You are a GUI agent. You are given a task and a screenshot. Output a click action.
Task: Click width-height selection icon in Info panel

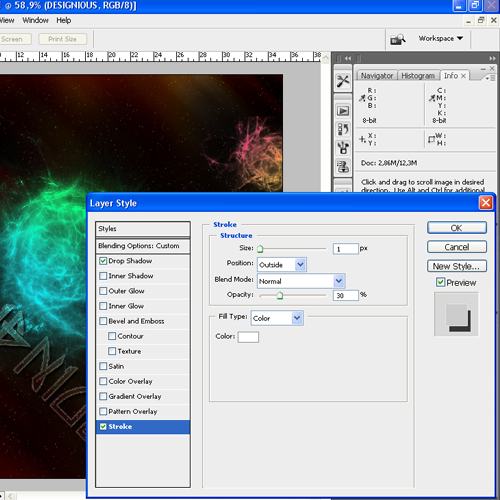(x=431, y=139)
